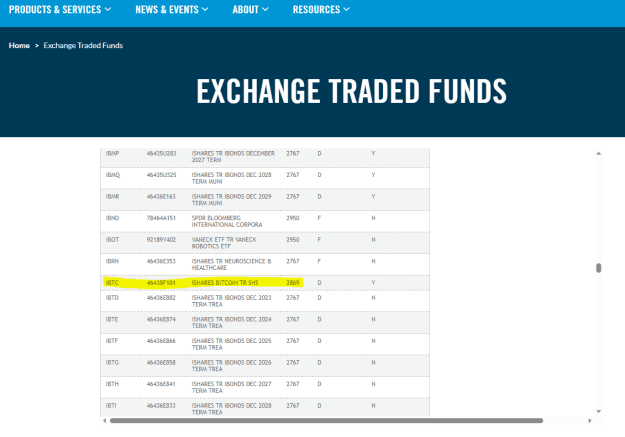
Task: Click CUSIP 92189Y402
Action: pos(161,240)
